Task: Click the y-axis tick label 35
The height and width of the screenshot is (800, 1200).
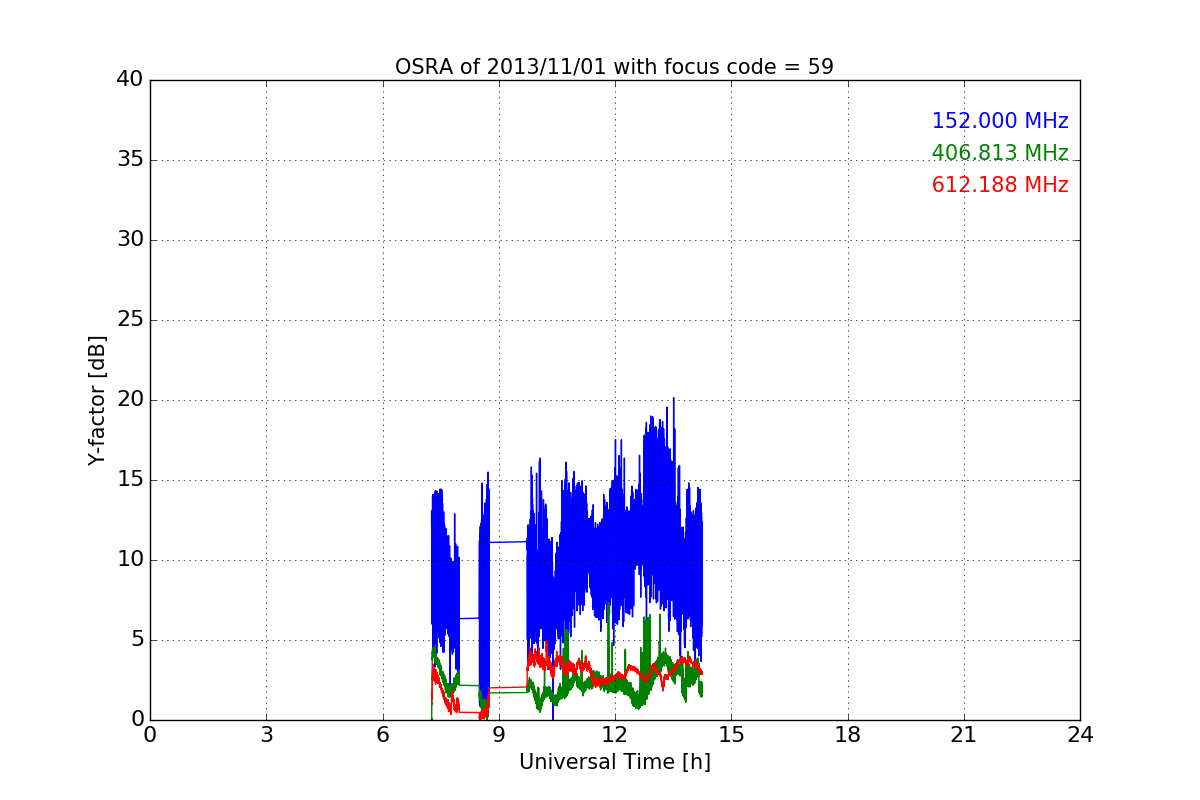Action: (x=130, y=160)
